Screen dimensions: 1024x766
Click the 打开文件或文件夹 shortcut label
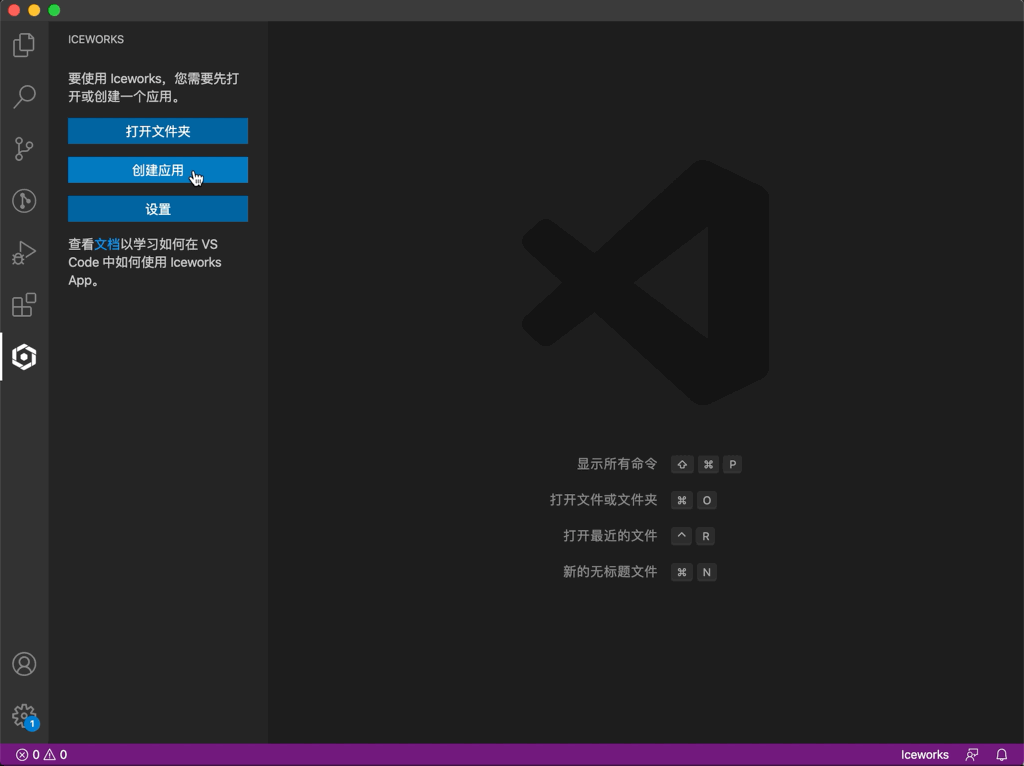pos(603,500)
